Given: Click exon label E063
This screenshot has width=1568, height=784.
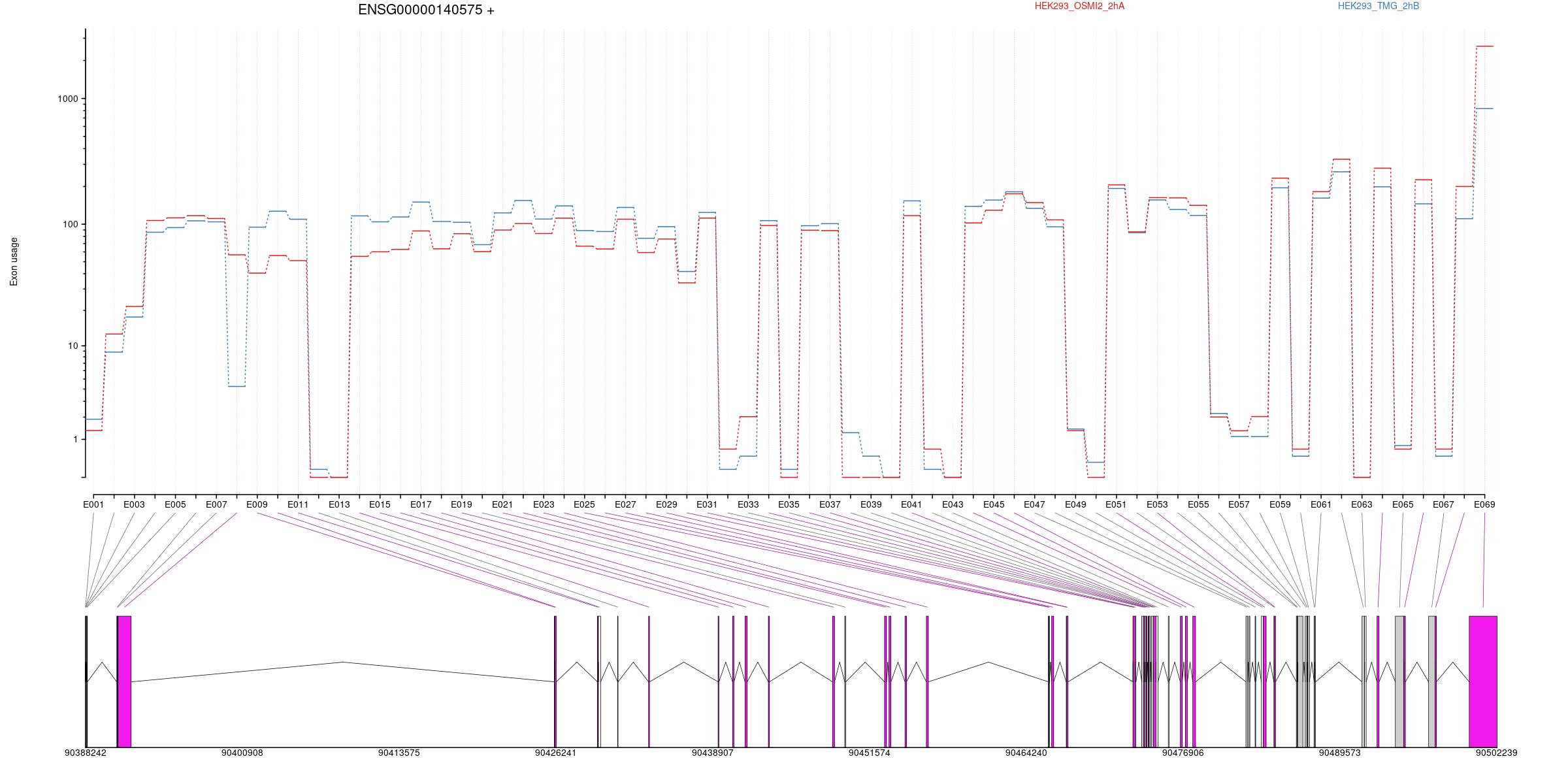Looking at the screenshot, I should click(x=1362, y=504).
